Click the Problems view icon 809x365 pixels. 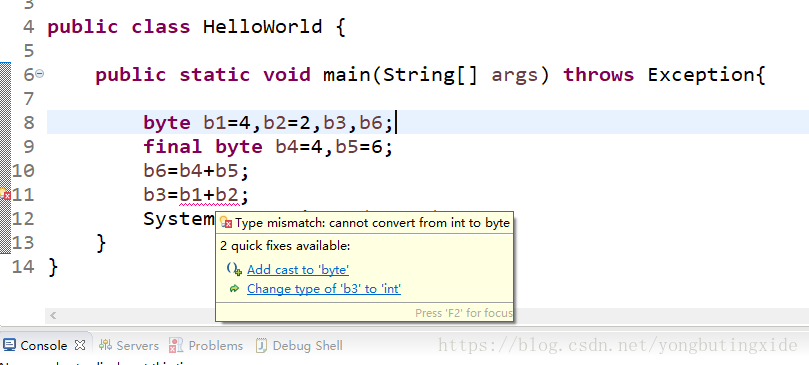(176, 345)
